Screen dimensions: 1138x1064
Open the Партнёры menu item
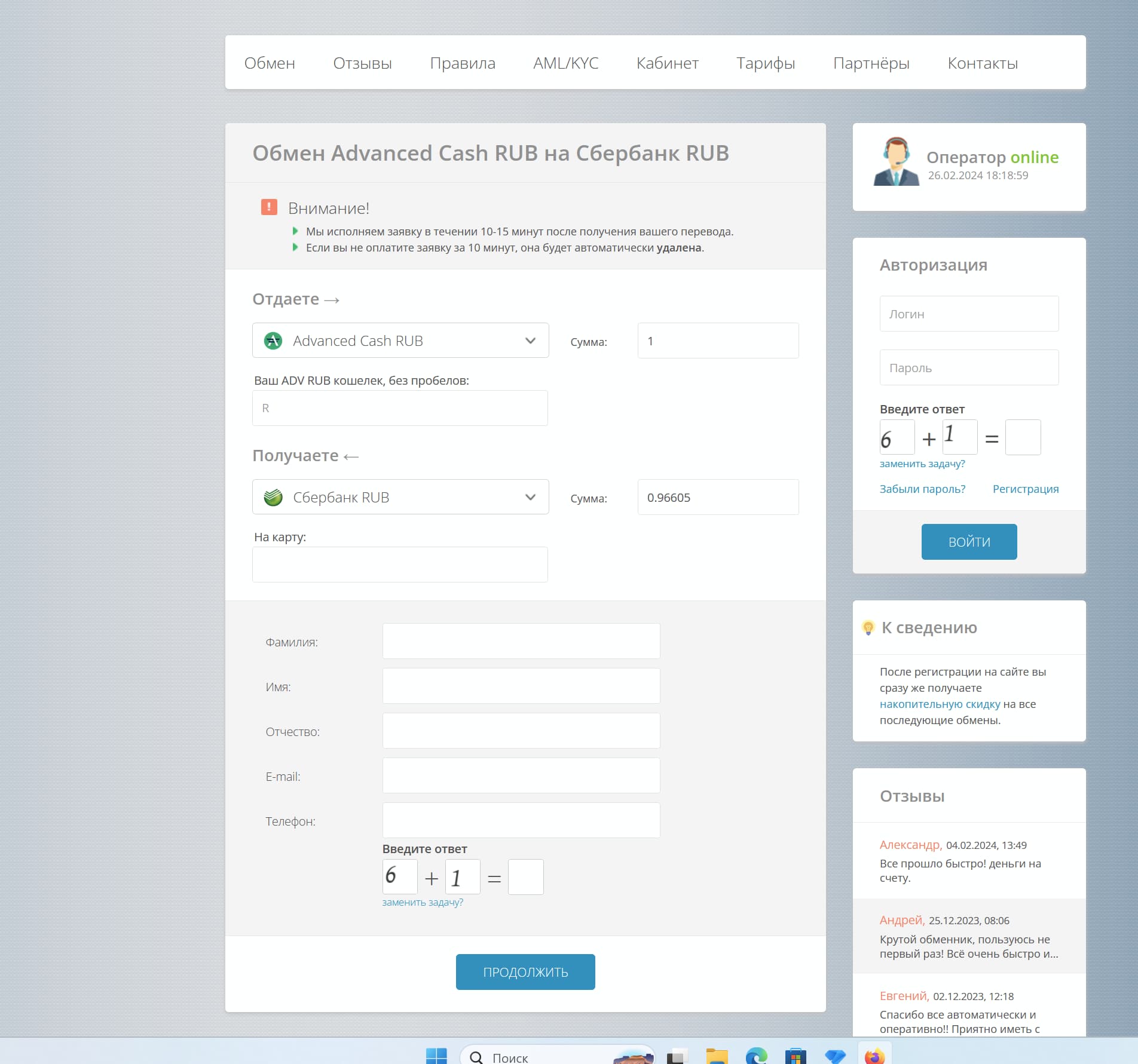(871, 63)
